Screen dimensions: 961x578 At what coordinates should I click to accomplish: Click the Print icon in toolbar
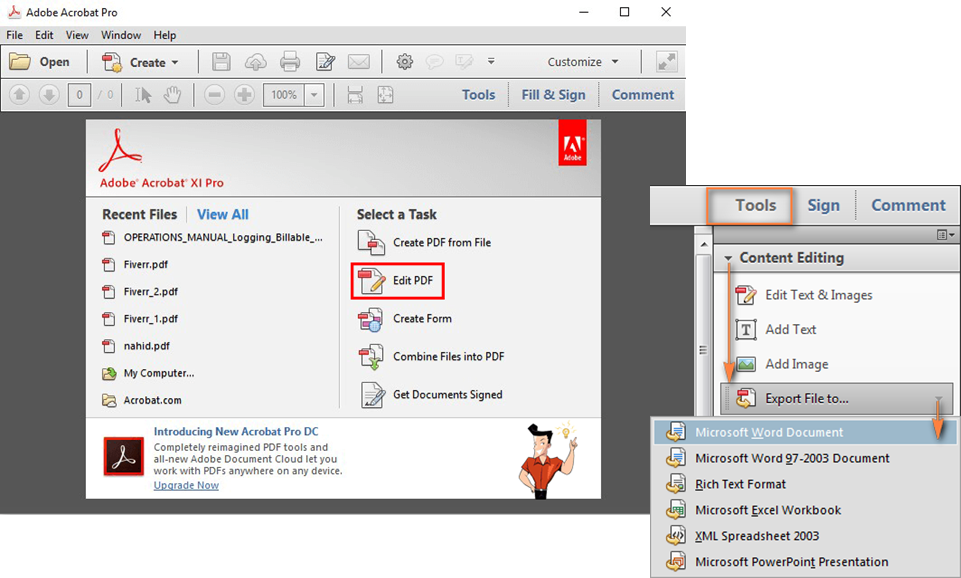click(290, 62)
